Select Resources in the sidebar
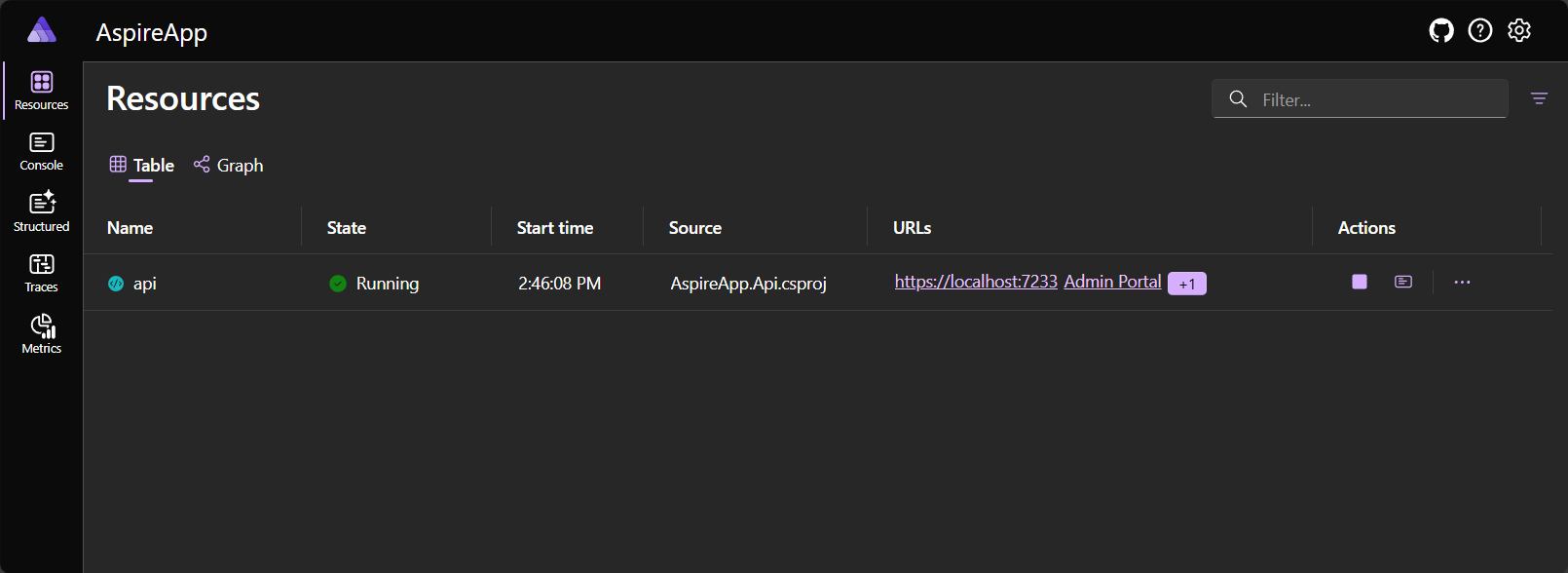 (42, 91)
